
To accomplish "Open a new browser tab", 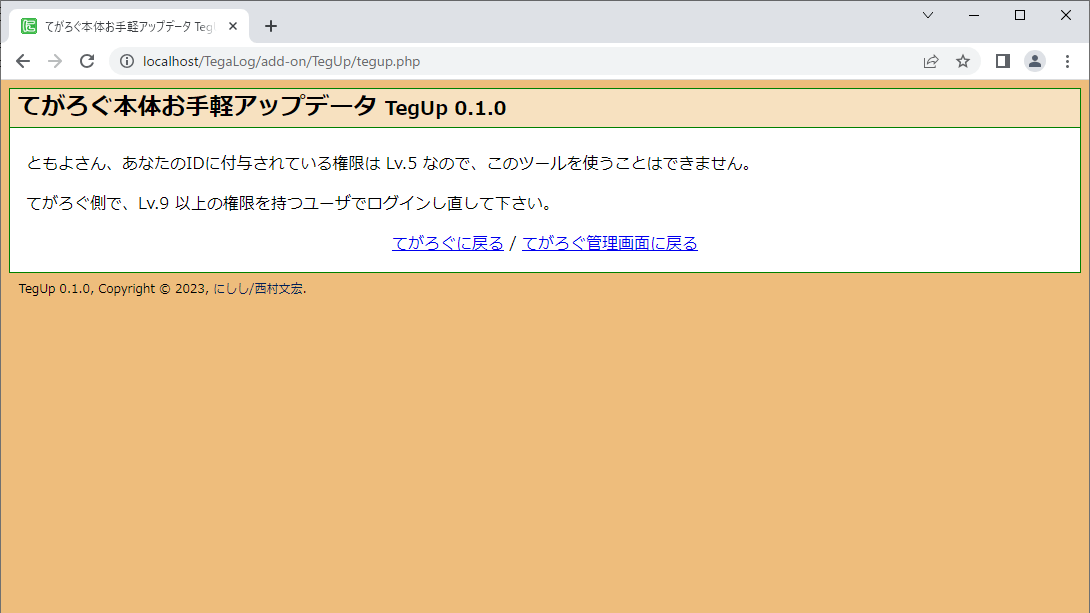I will point(271,26).
